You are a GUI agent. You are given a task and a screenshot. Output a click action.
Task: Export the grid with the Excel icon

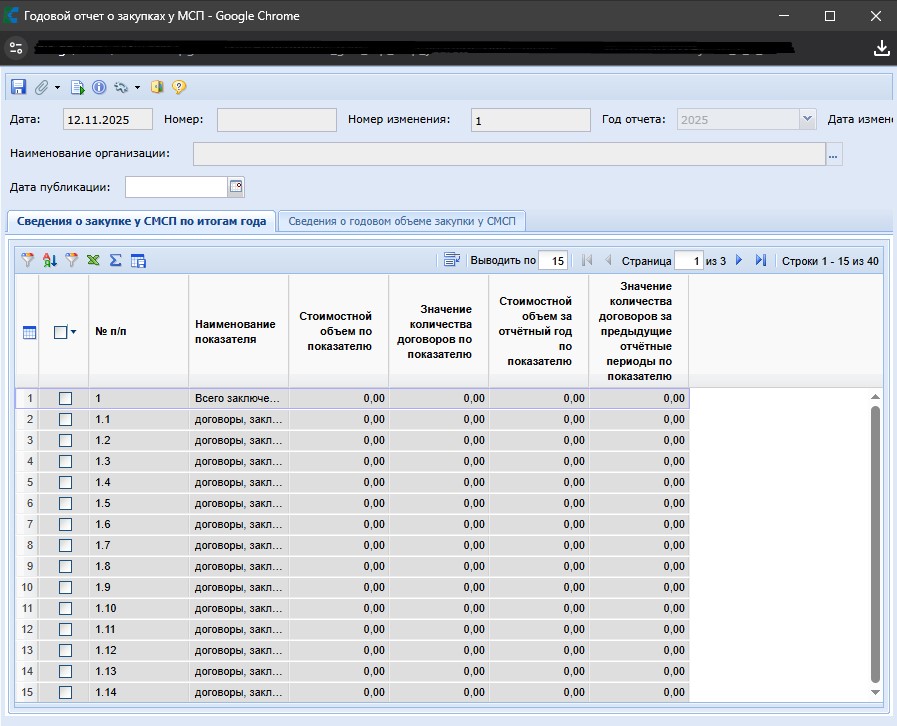click(93, 260)
